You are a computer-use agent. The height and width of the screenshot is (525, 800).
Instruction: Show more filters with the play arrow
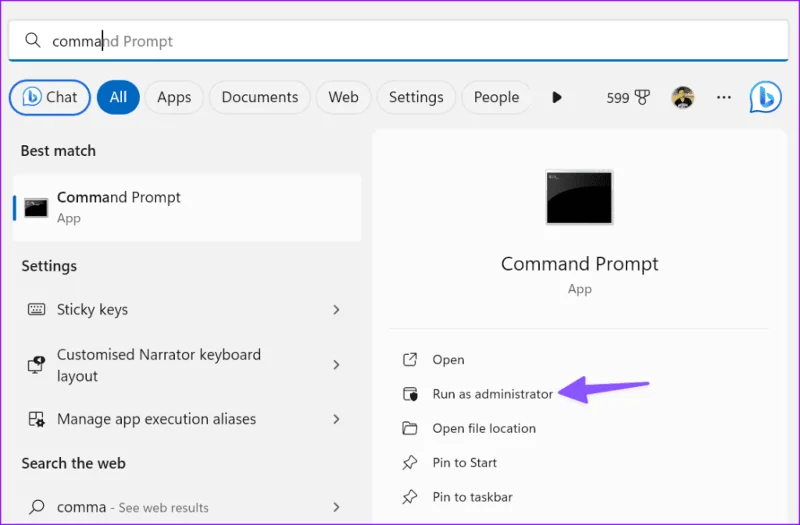tap(557, 97)
